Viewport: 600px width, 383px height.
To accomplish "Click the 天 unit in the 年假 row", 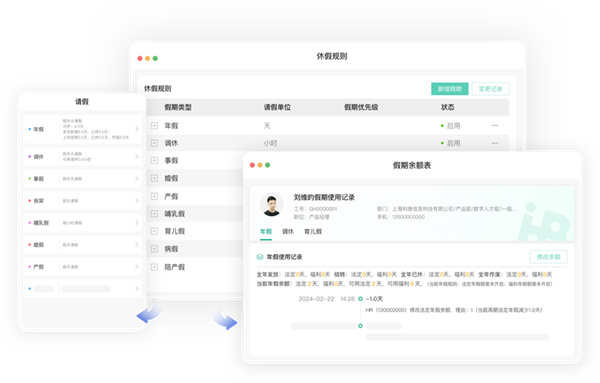I will click(267, 125).
